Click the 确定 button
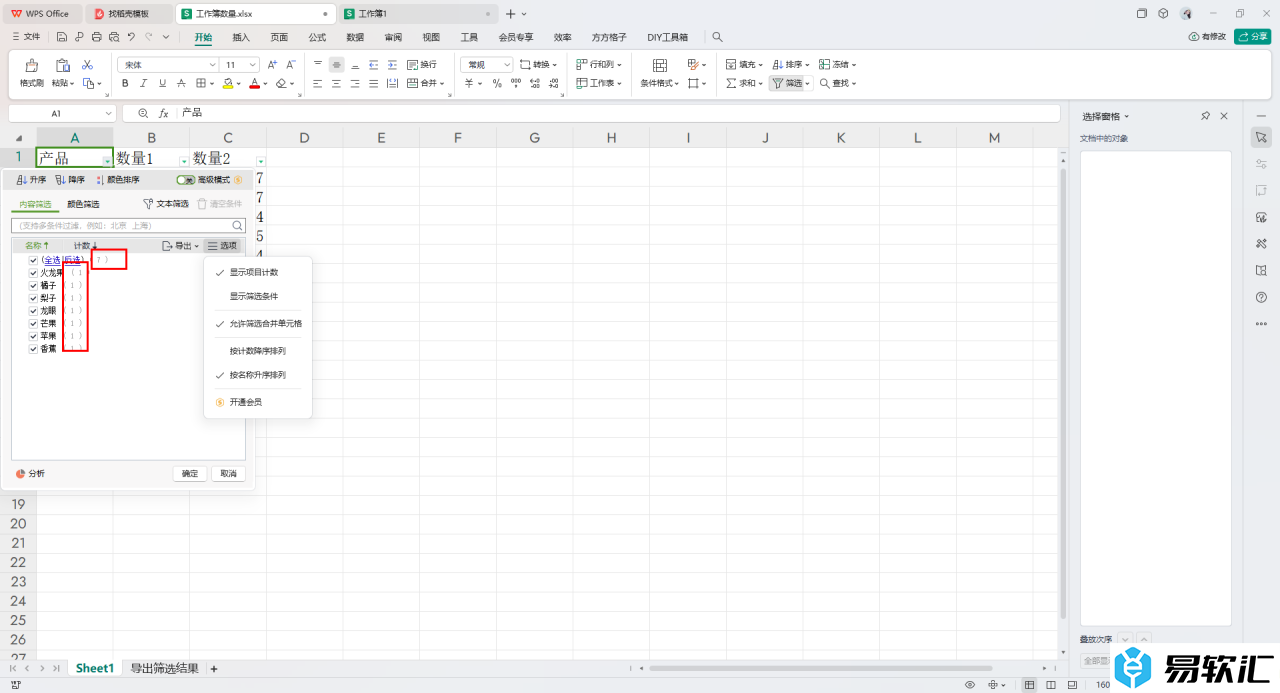The image size is (1280, 693). (190, 474)
